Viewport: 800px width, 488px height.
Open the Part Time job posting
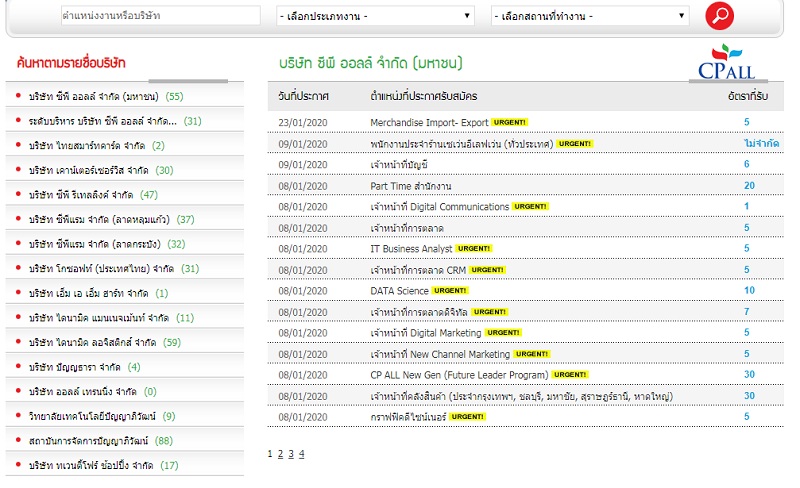(x=411, y=186)
